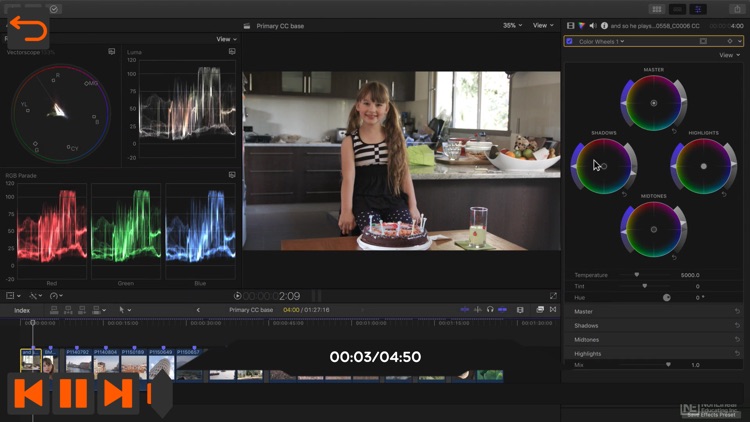Reset the Master parameters row
This screenshot has width=750, height=422.
tap(737, 311)
